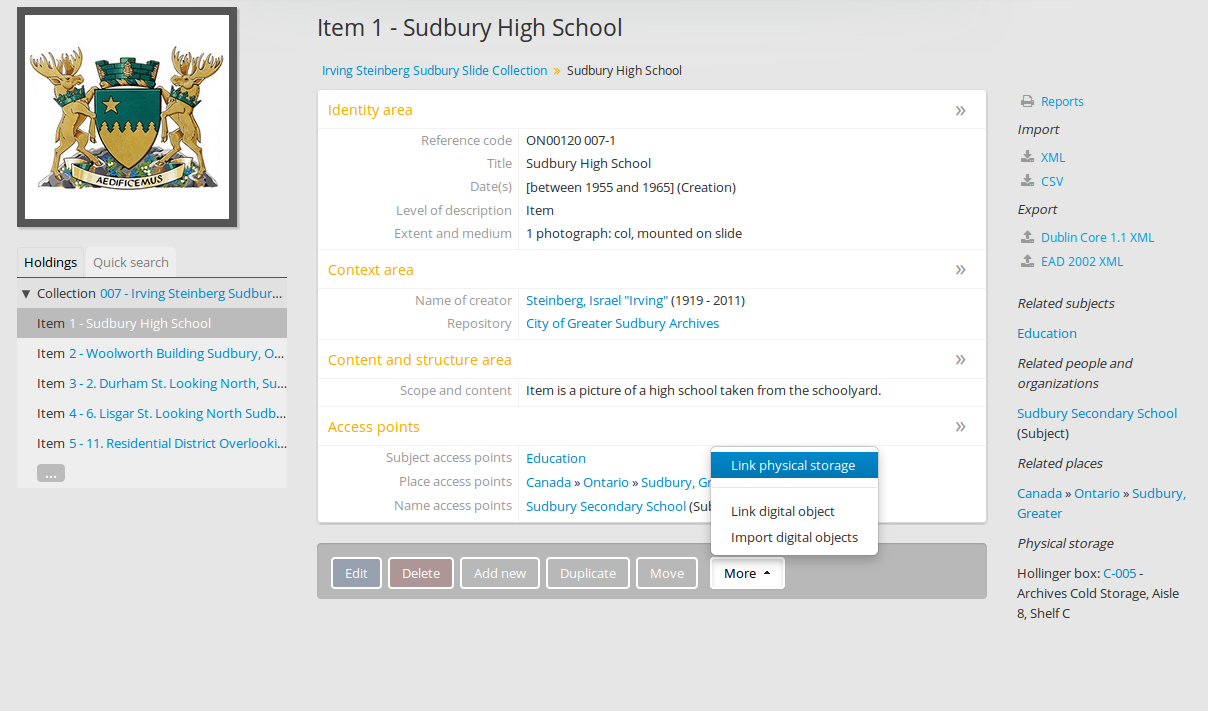Expand the Context area chevron icon
This screenshot has height=711, width=1208.
960,270
